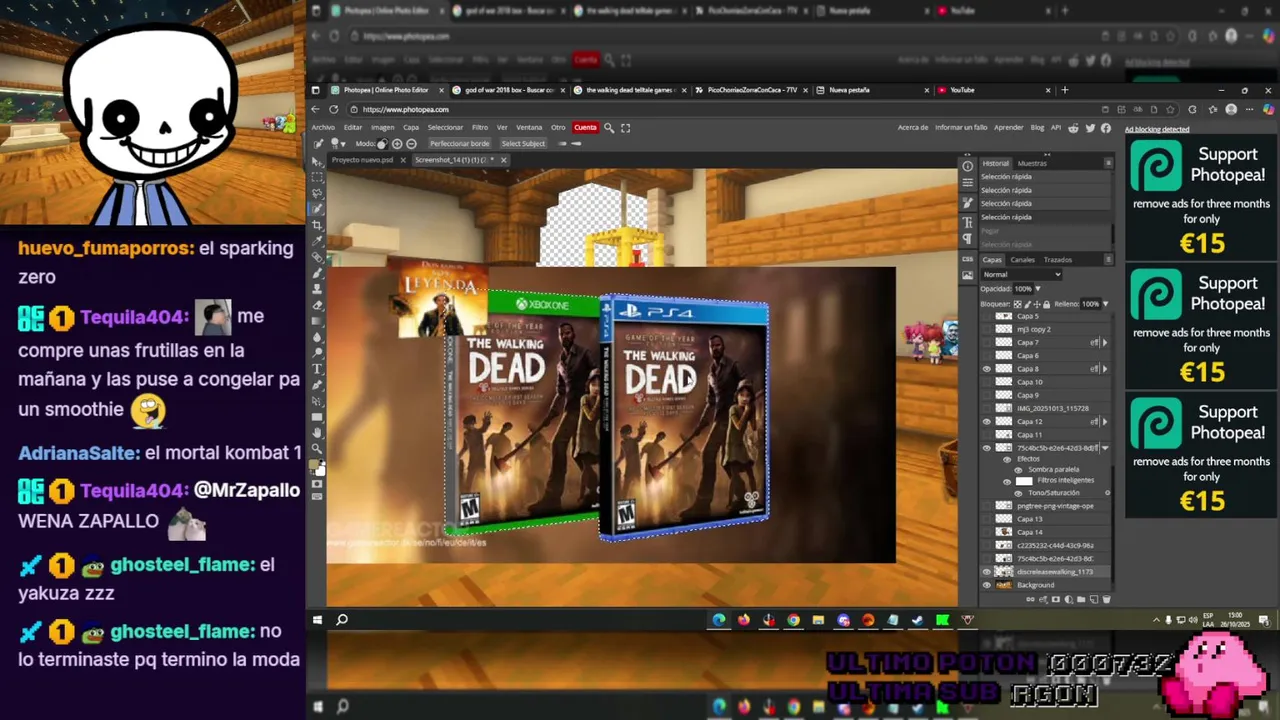Select the Spot Healing tool

(317, 259)
